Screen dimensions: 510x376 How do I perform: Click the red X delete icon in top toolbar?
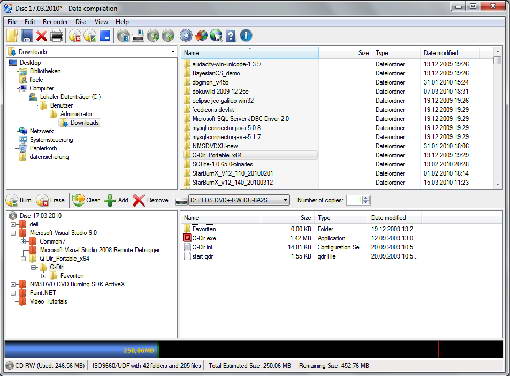coord(42,36)
